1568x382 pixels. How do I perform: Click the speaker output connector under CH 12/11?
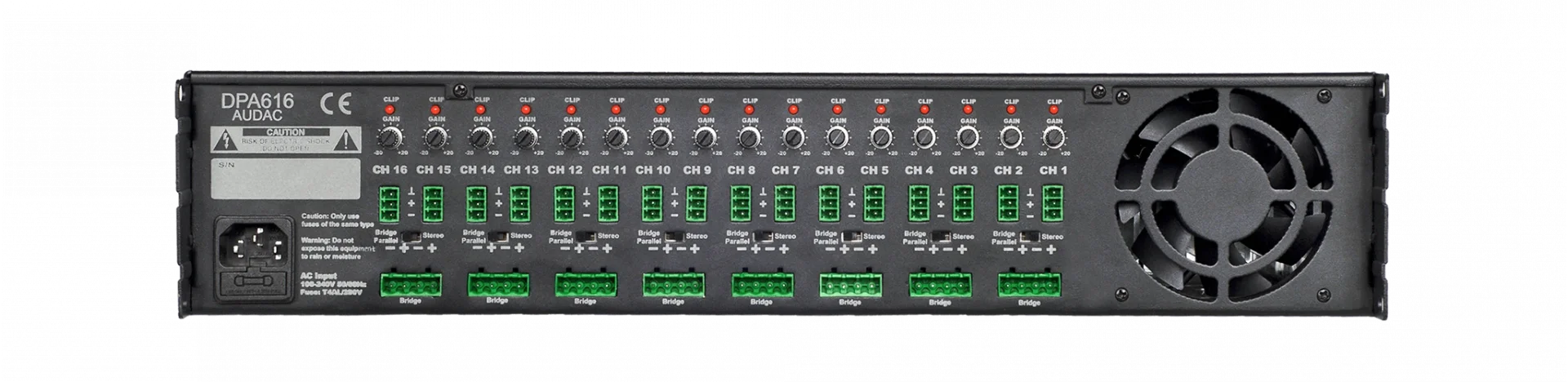(x=586, y=284)
